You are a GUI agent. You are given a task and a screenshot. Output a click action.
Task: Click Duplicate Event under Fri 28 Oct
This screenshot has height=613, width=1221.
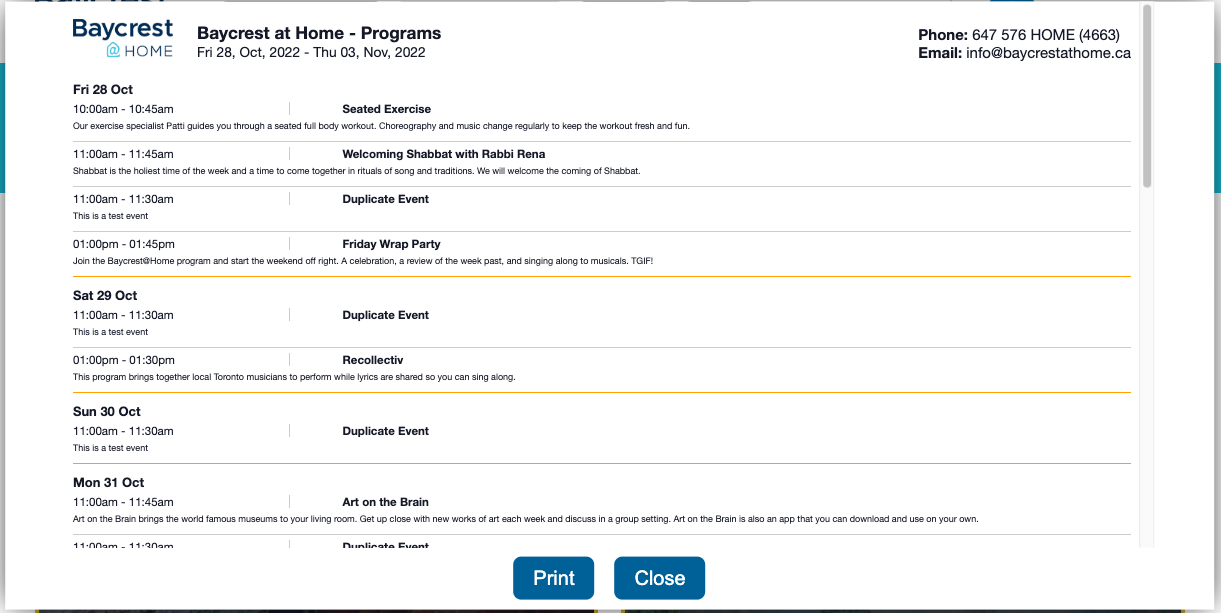tap(385, 199)
